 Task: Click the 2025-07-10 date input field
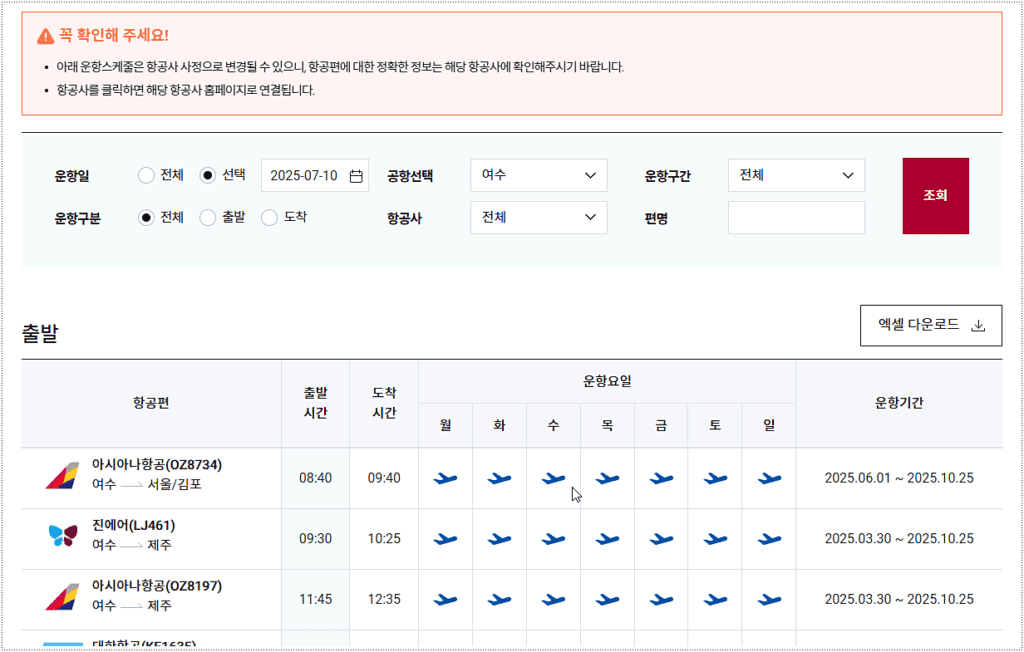click(x=315, y=175)
